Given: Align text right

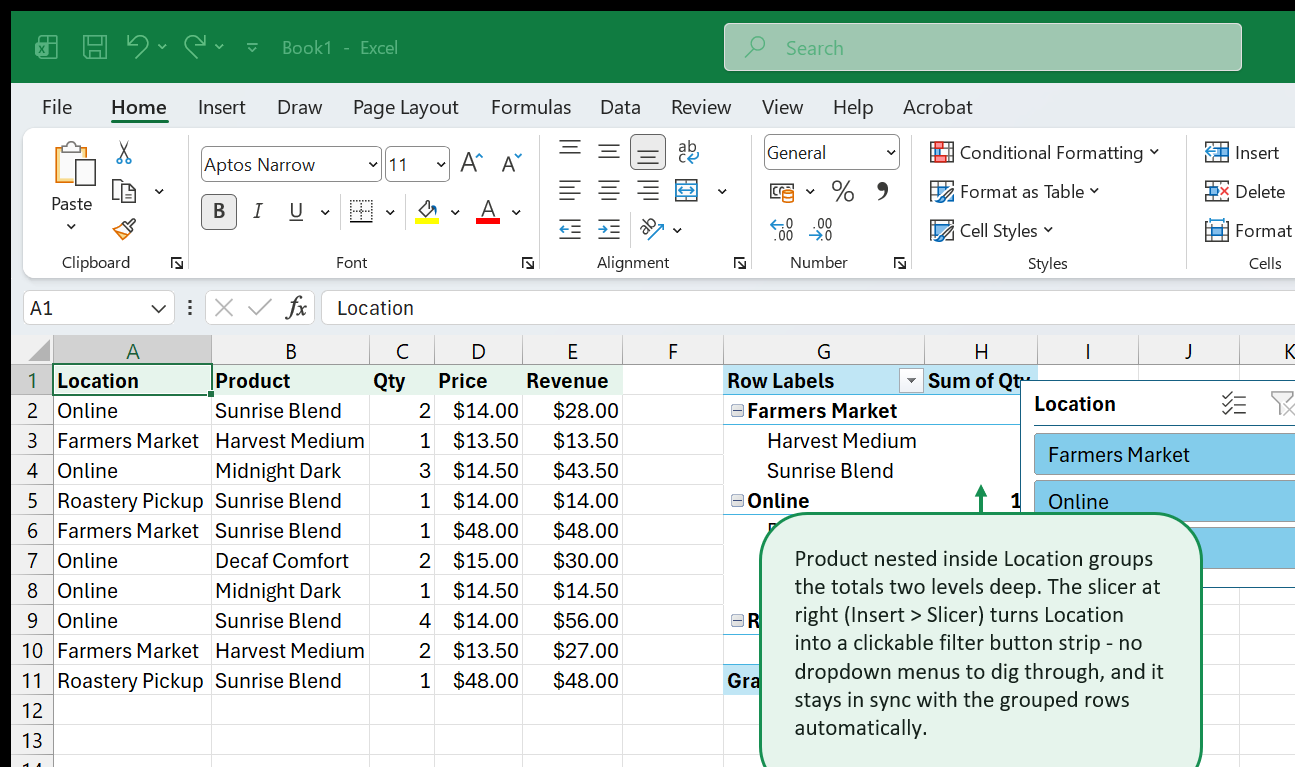Looking at the screenshot, I should point(648,190).
